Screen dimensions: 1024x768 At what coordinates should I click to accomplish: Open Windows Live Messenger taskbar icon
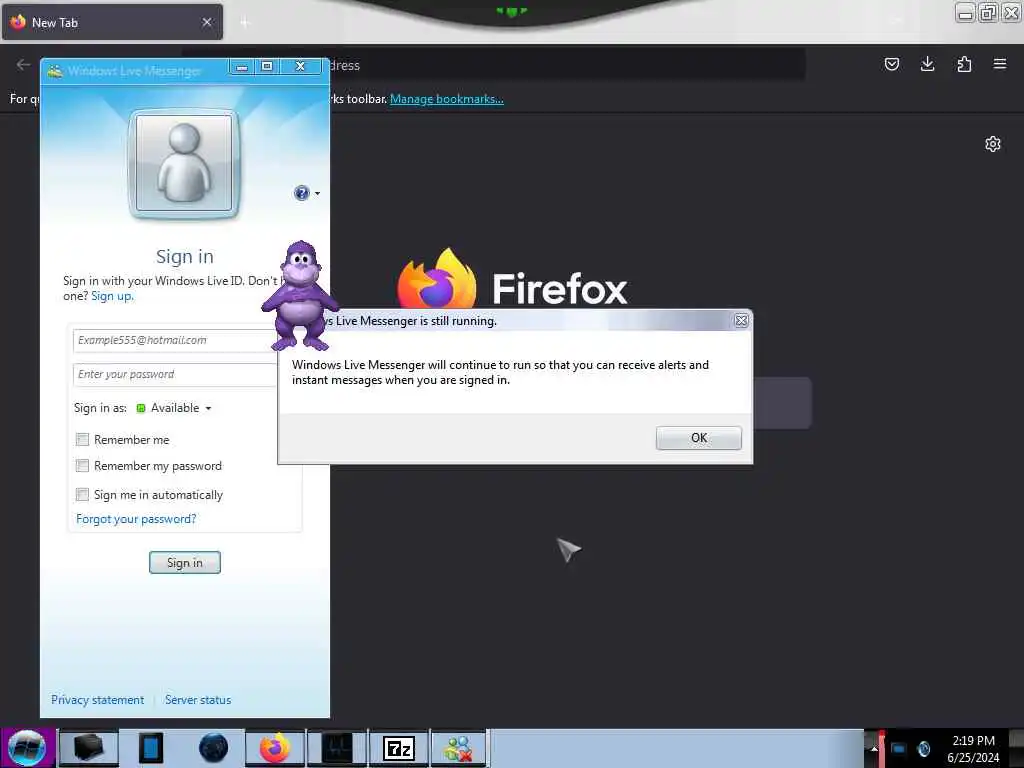[459, 748]
